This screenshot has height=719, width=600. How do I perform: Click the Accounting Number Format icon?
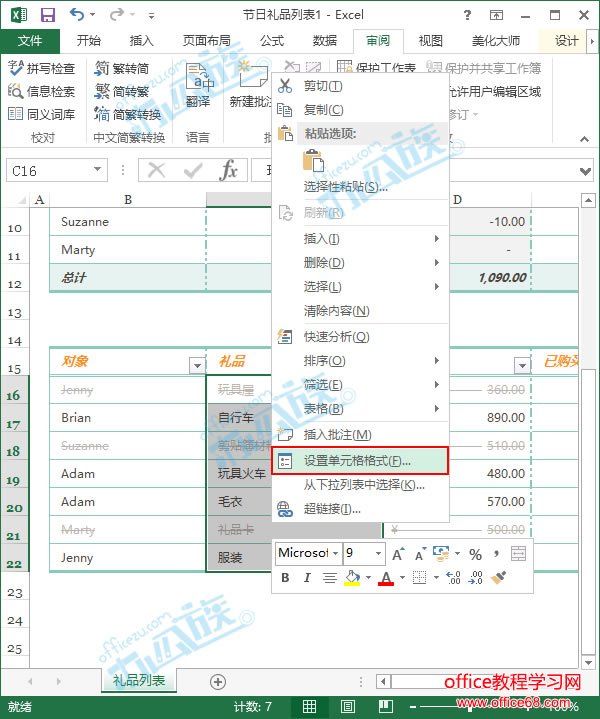coord(441,553)
